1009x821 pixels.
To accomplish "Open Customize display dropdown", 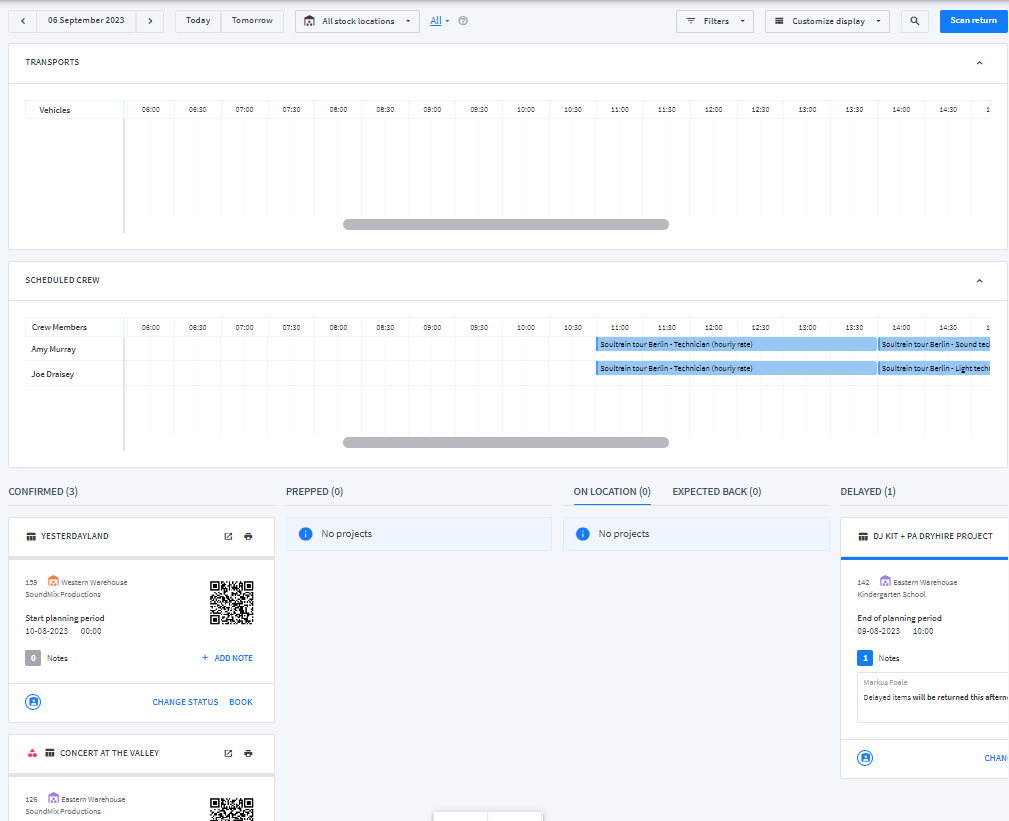I will (827, 21).
